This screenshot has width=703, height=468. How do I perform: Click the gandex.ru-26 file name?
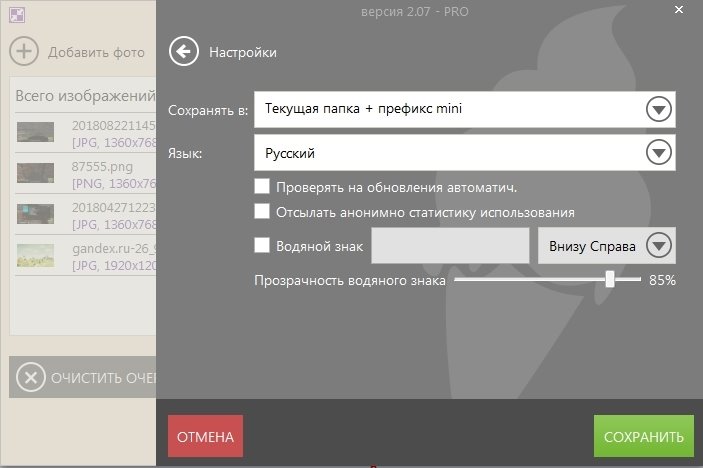(x=114, y=249)
